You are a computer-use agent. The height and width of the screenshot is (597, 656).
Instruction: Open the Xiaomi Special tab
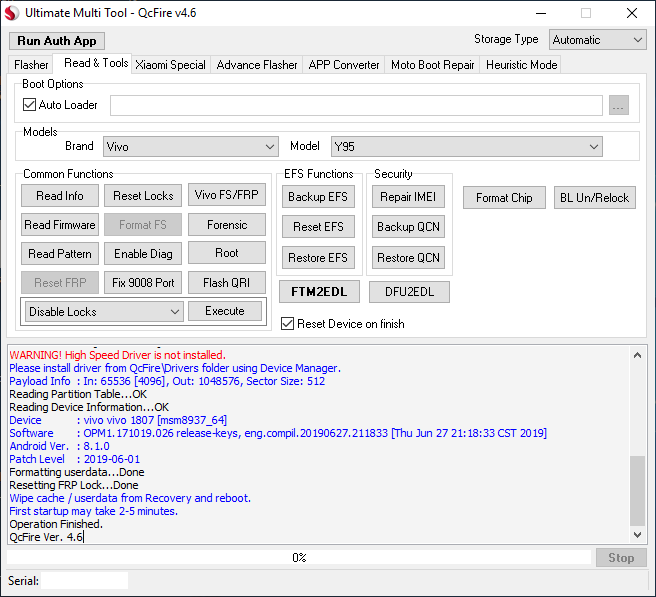pyautogui.click(x=170, y=65)
